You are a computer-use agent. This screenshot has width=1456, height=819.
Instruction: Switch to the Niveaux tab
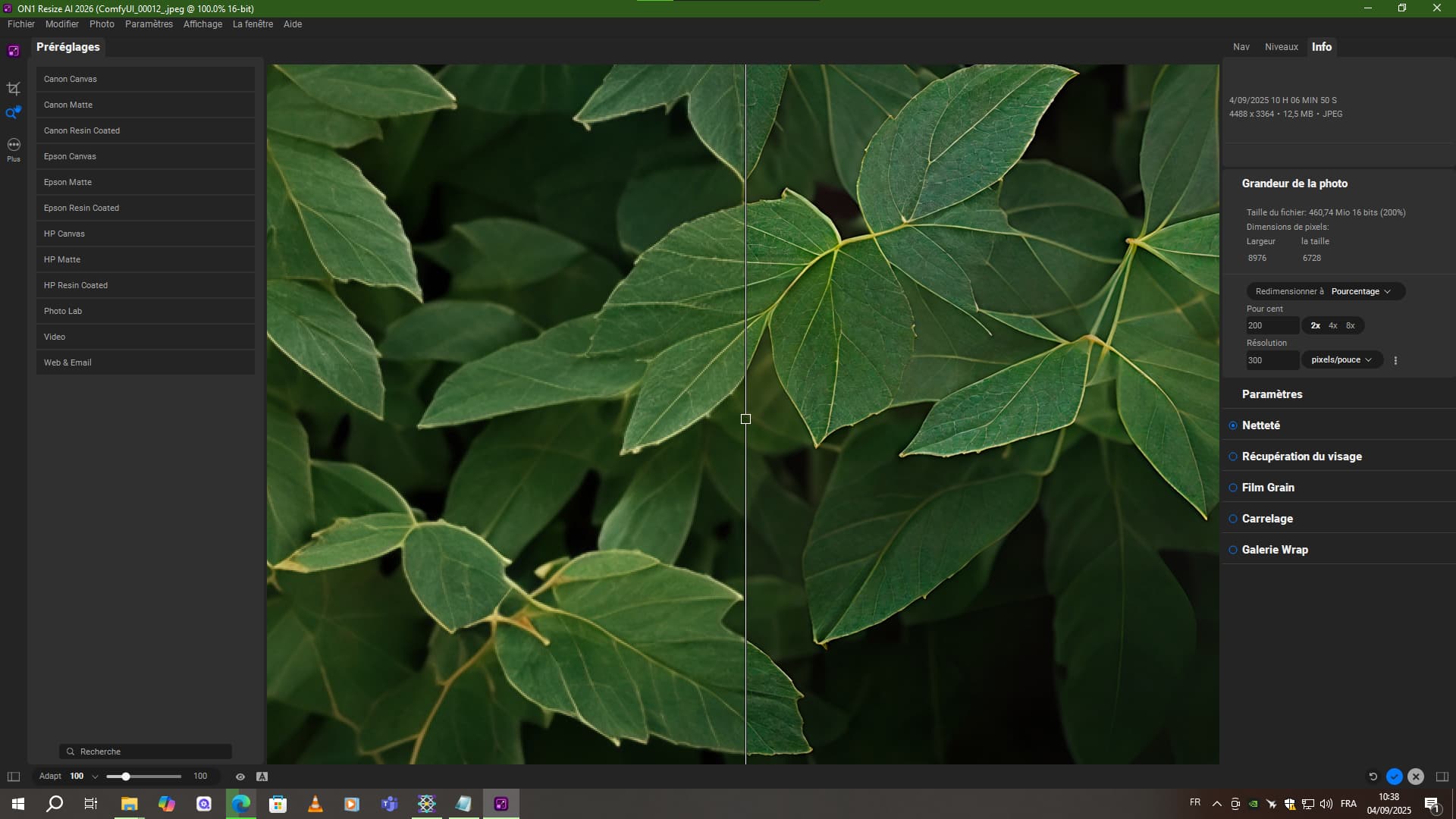pos(1281,47)
